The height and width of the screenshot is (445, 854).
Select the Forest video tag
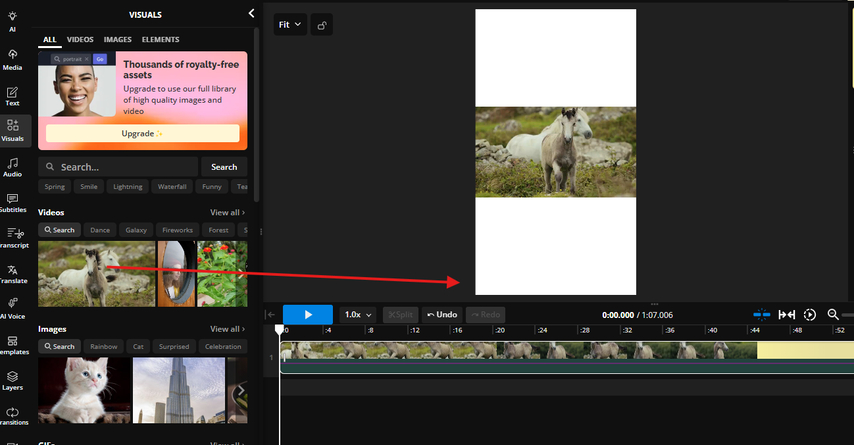coord(218,230)
